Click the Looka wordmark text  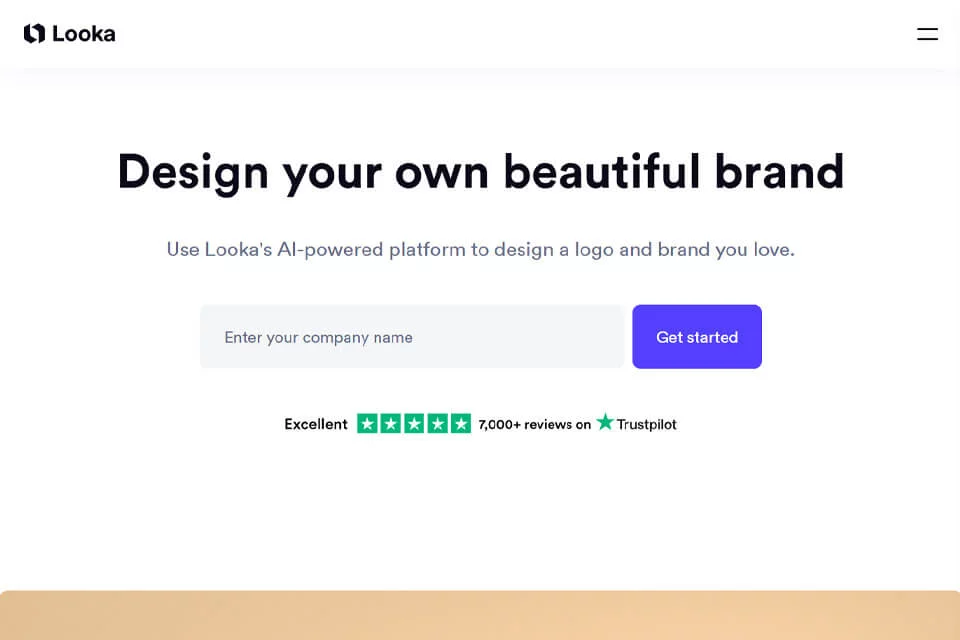84,34
